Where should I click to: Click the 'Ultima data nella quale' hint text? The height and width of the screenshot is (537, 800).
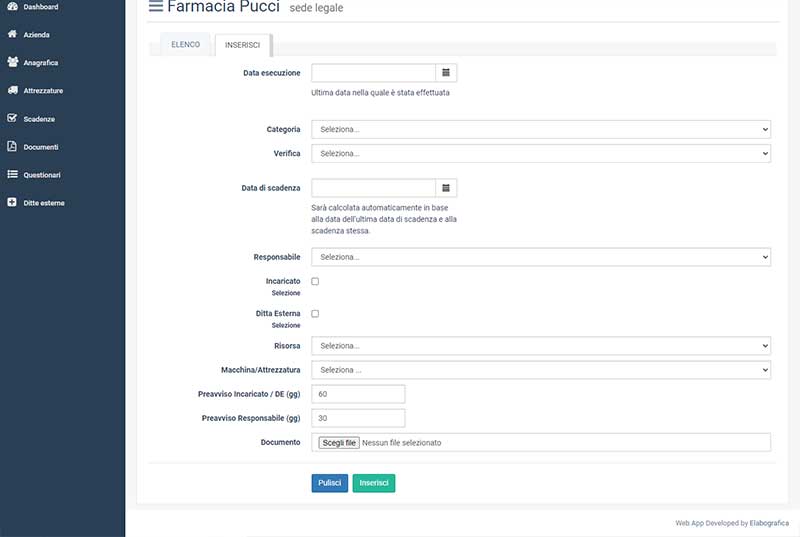(x=381, y=93)
